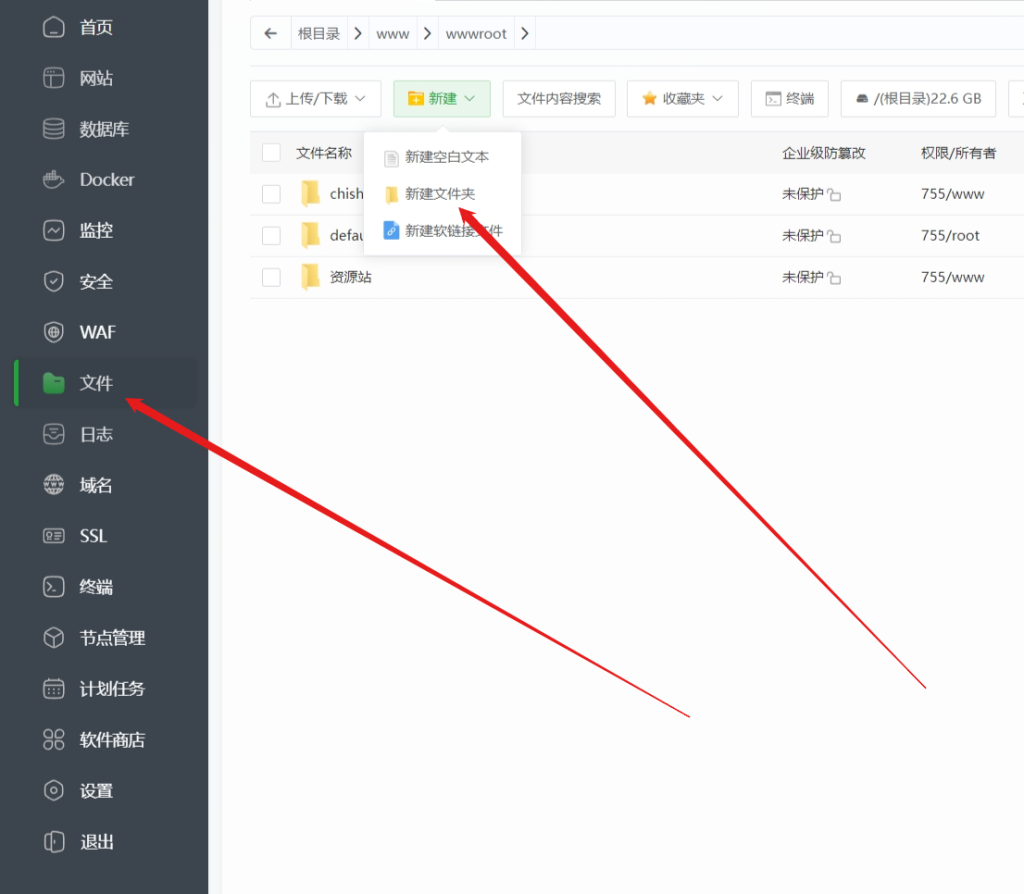This screenshot has height=894, width=1024.
Task: Expand the 上传/下载 dropdown
Action: (315, 99)
